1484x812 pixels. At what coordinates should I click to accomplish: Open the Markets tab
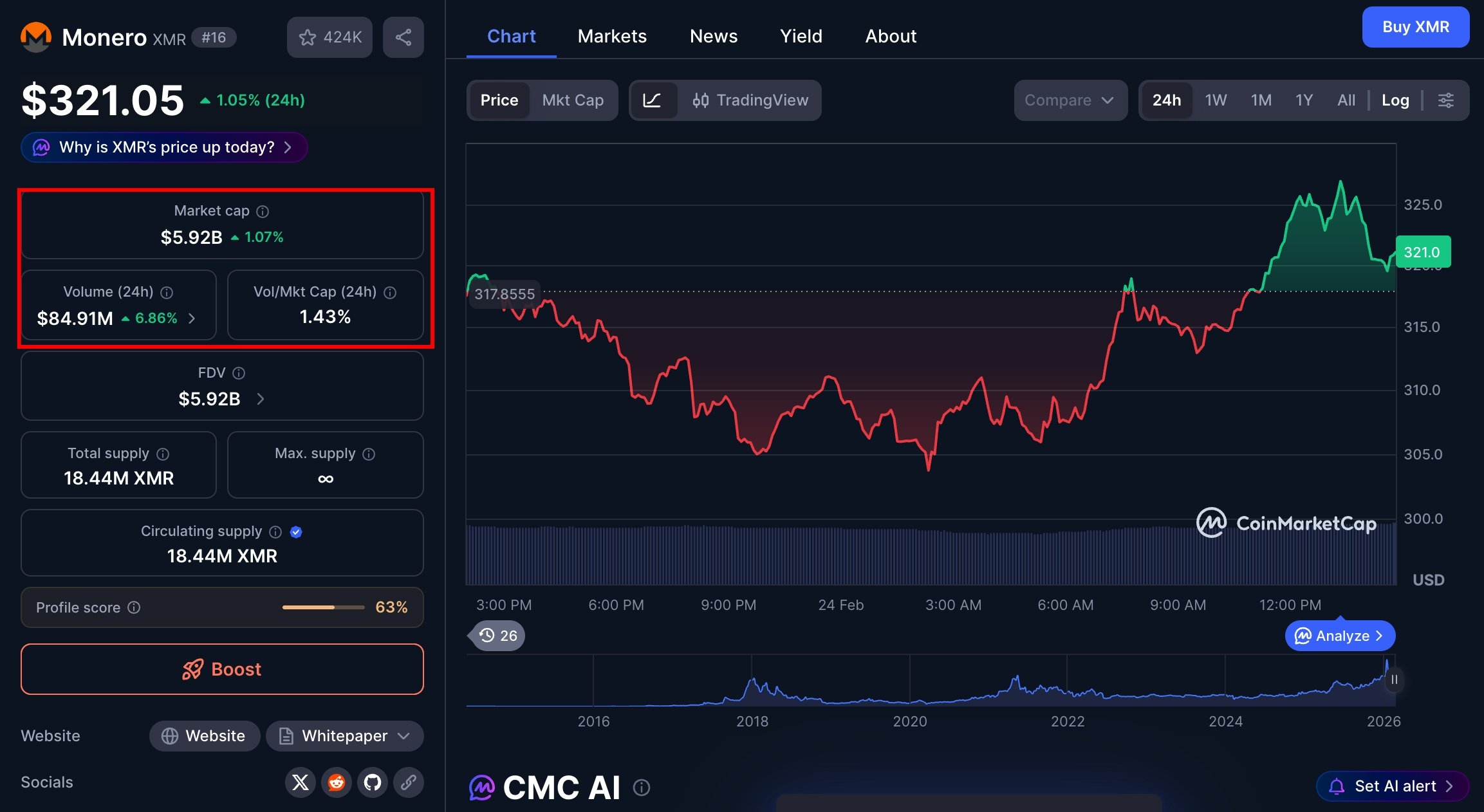coord(612,36)
